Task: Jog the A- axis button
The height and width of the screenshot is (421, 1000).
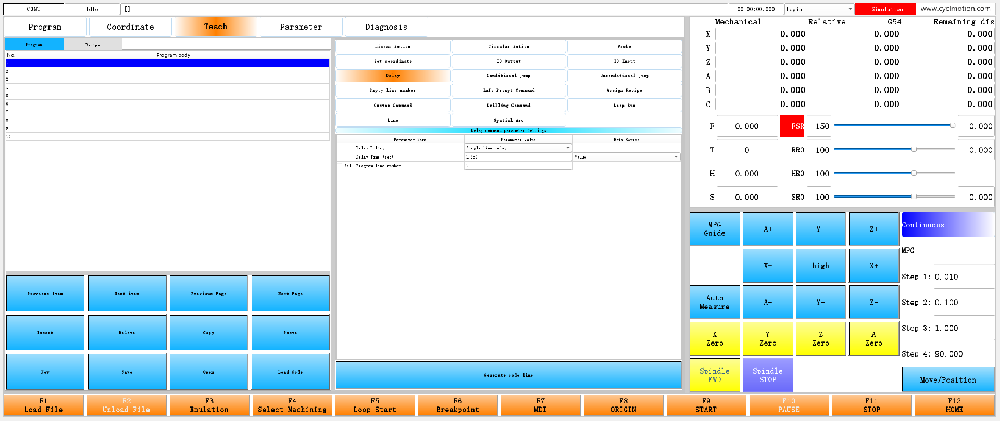Action: click(768, 302)
